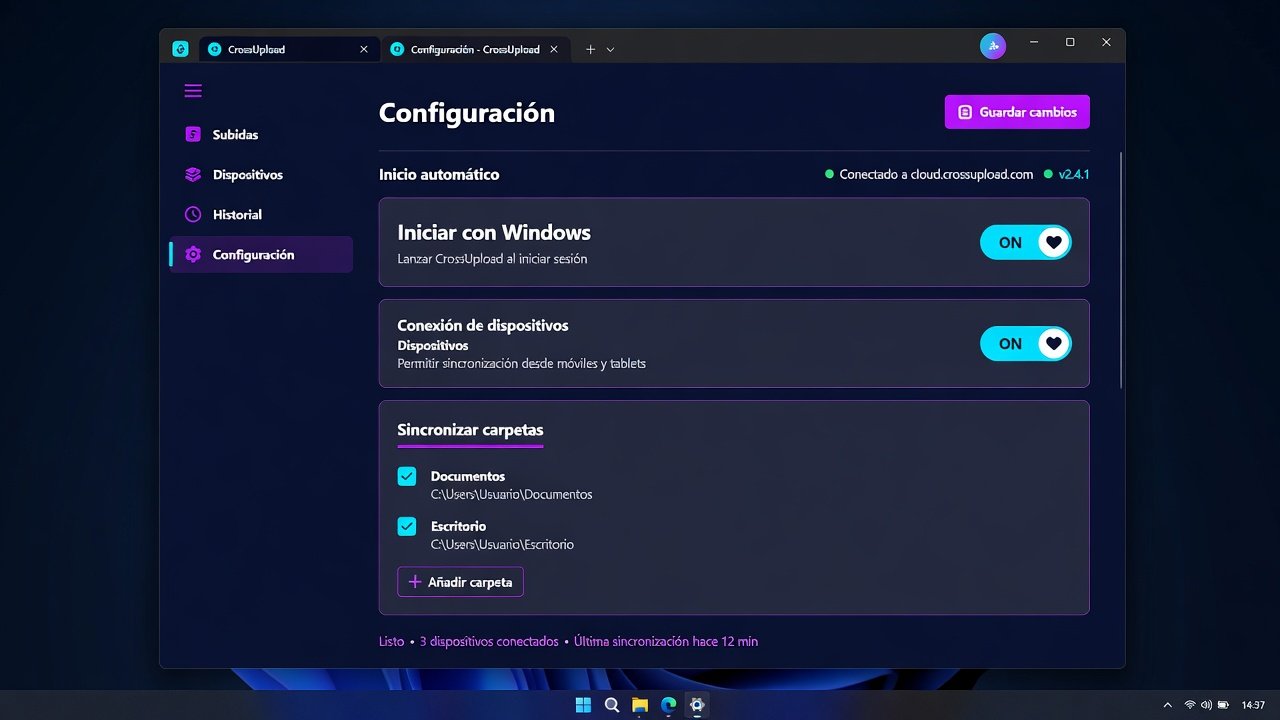The height and width of the screenshot is (720, 1280).
Task: Click the Sincronizar carpetas heading
Action: pos(470,430)
